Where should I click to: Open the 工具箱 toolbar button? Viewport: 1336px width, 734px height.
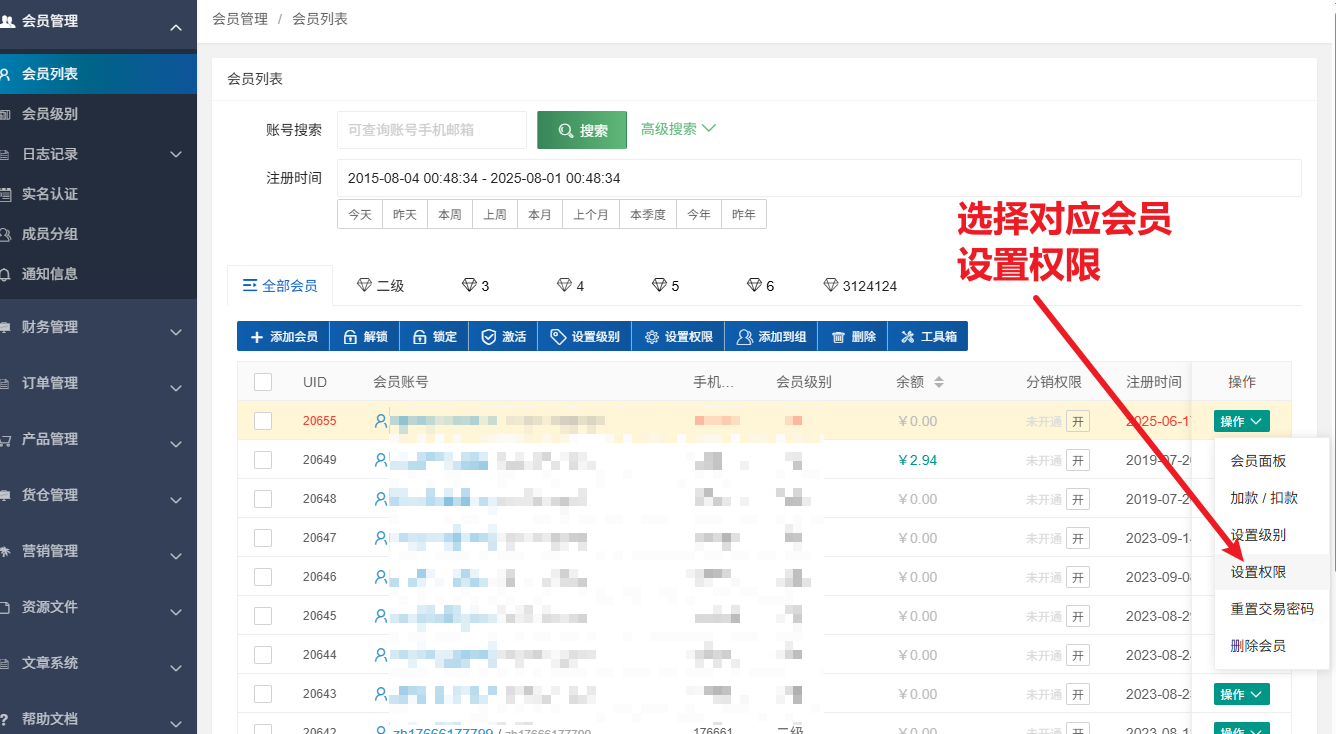[x=927, y=337]
